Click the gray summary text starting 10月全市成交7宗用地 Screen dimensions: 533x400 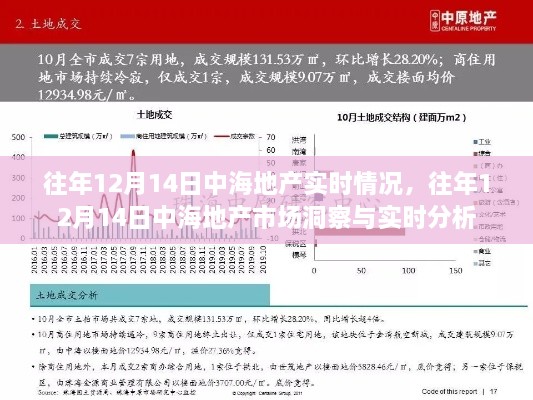(266, 77)
